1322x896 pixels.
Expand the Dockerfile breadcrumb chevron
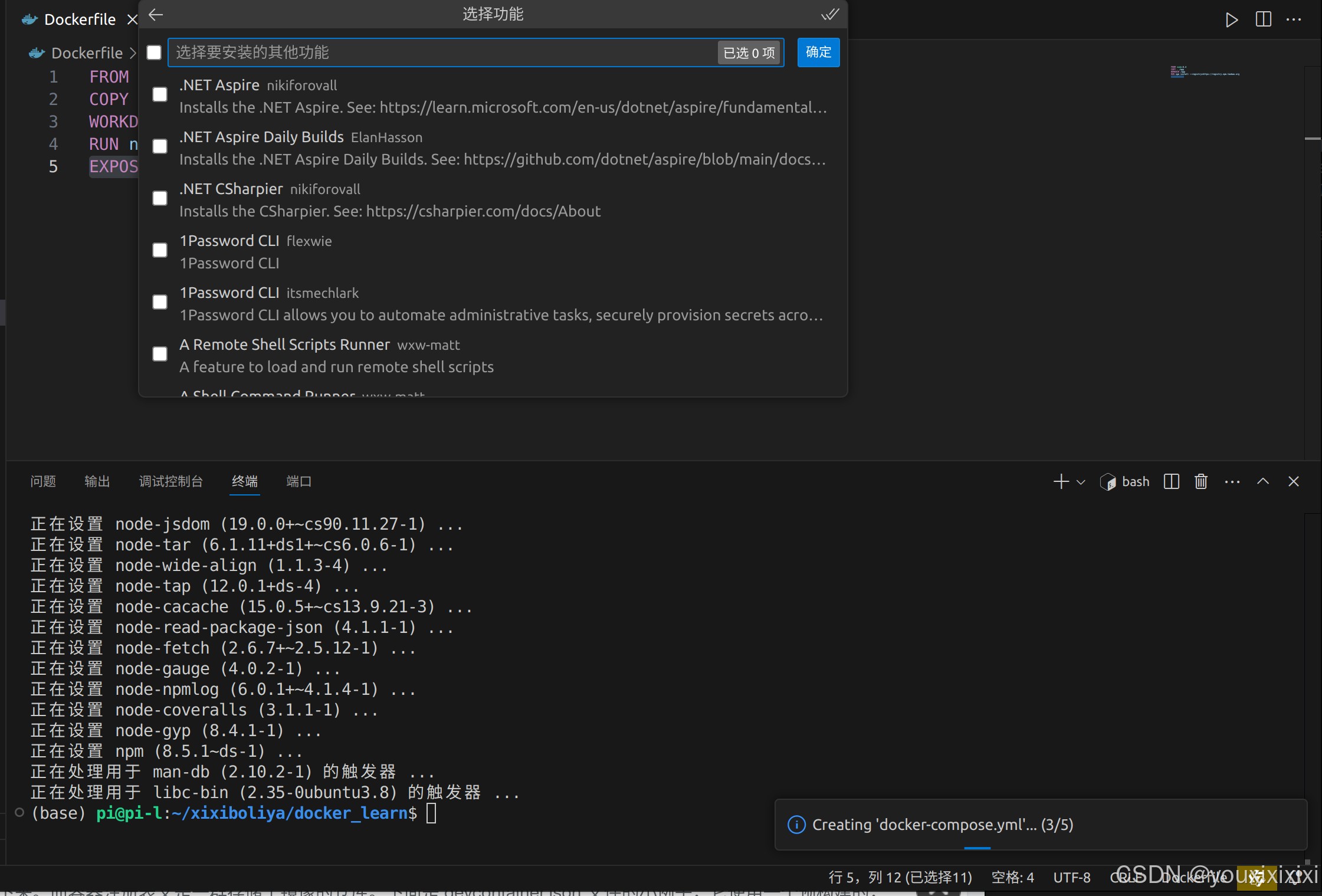point(133,54)
